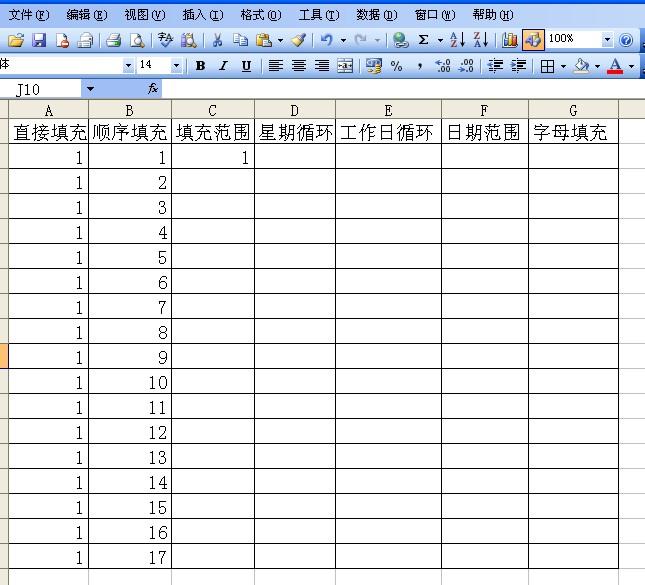
Task: Open Help with the question mark icon
Action: pyautogui.click(x=626, y=40)
